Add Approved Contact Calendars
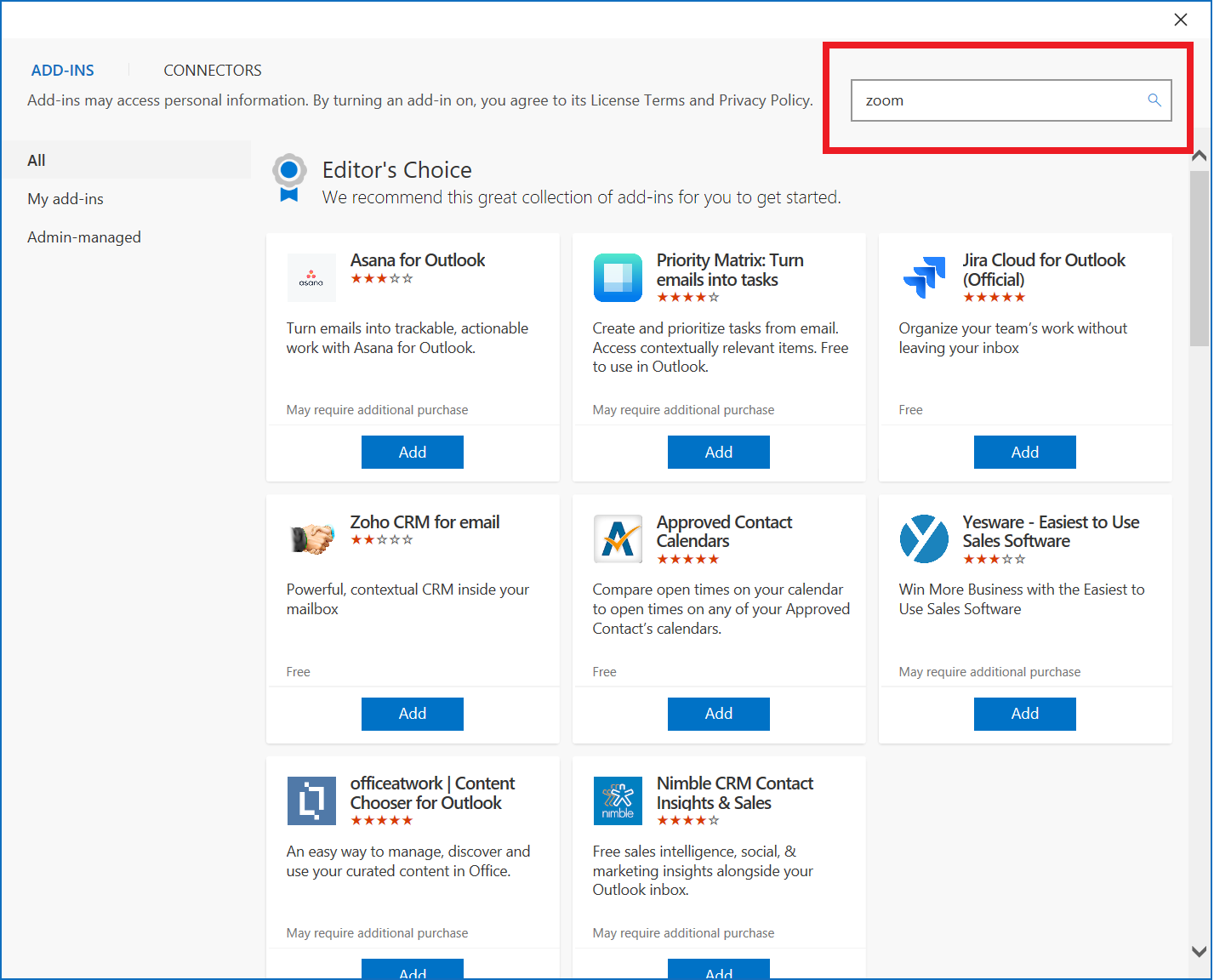This screenshot has width=1214, height=980. click(719, 714)
